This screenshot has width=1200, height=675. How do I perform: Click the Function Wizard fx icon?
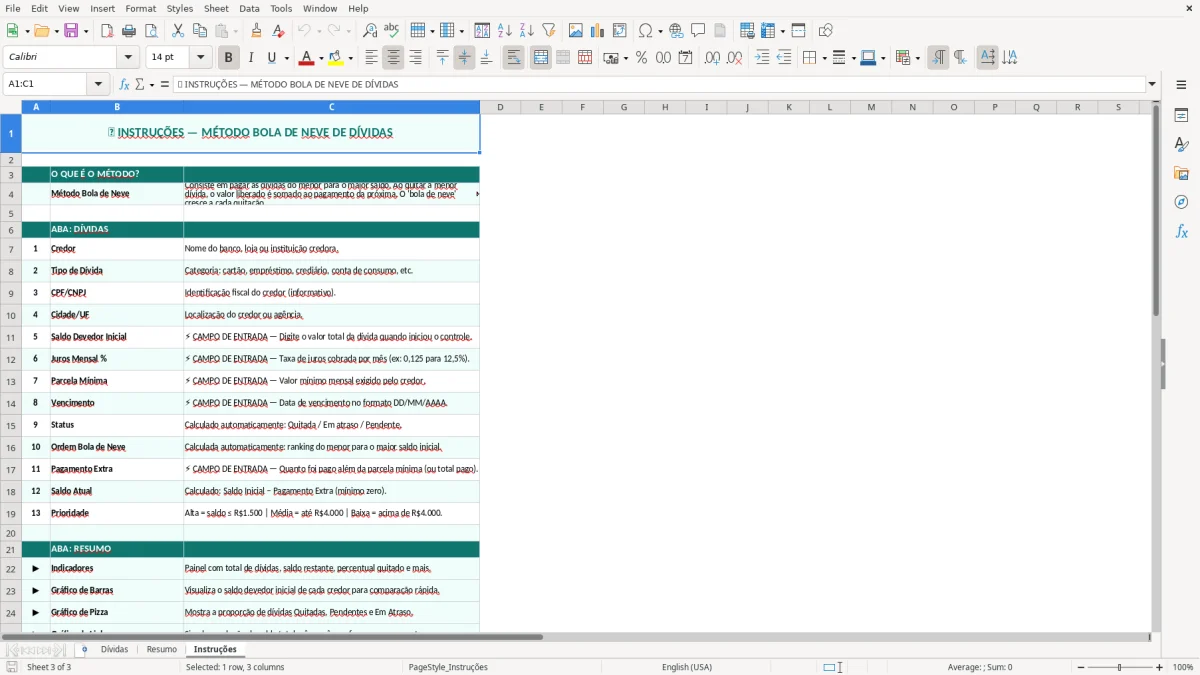tap(124, 84)
